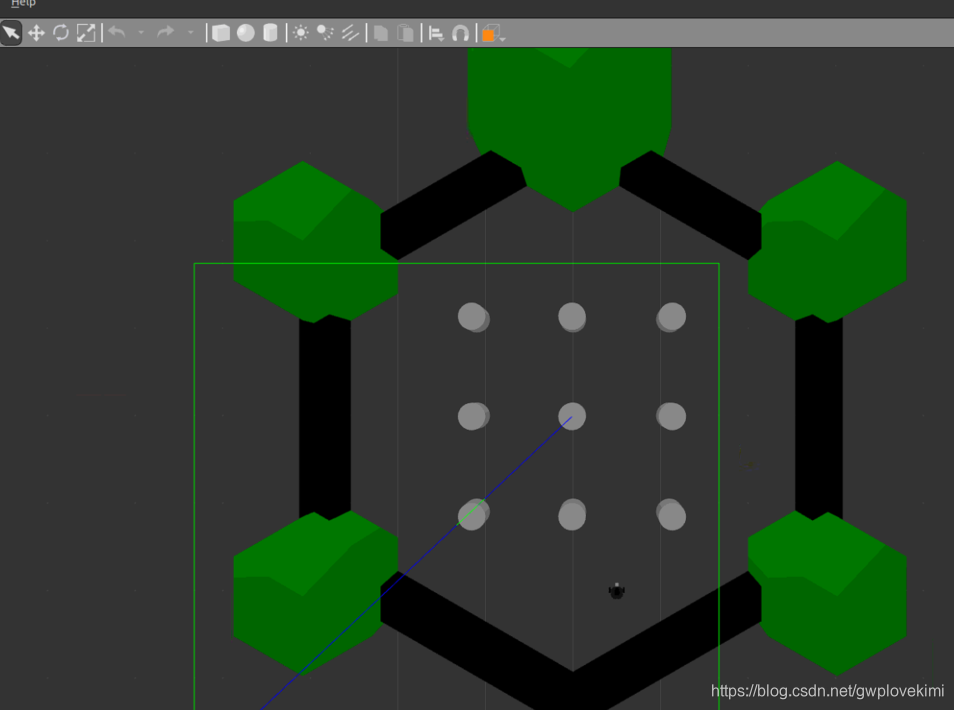The image size is (954, 710).
Task: Open the redo history dropdown arrow
Action: [190, 33]
